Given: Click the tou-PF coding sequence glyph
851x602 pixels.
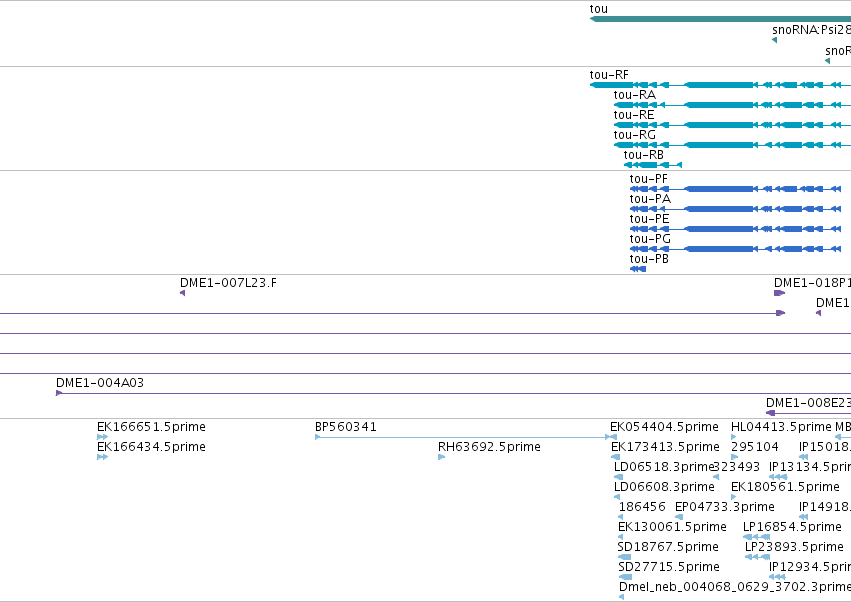Looking at the screenshot, I should point(735,189).
